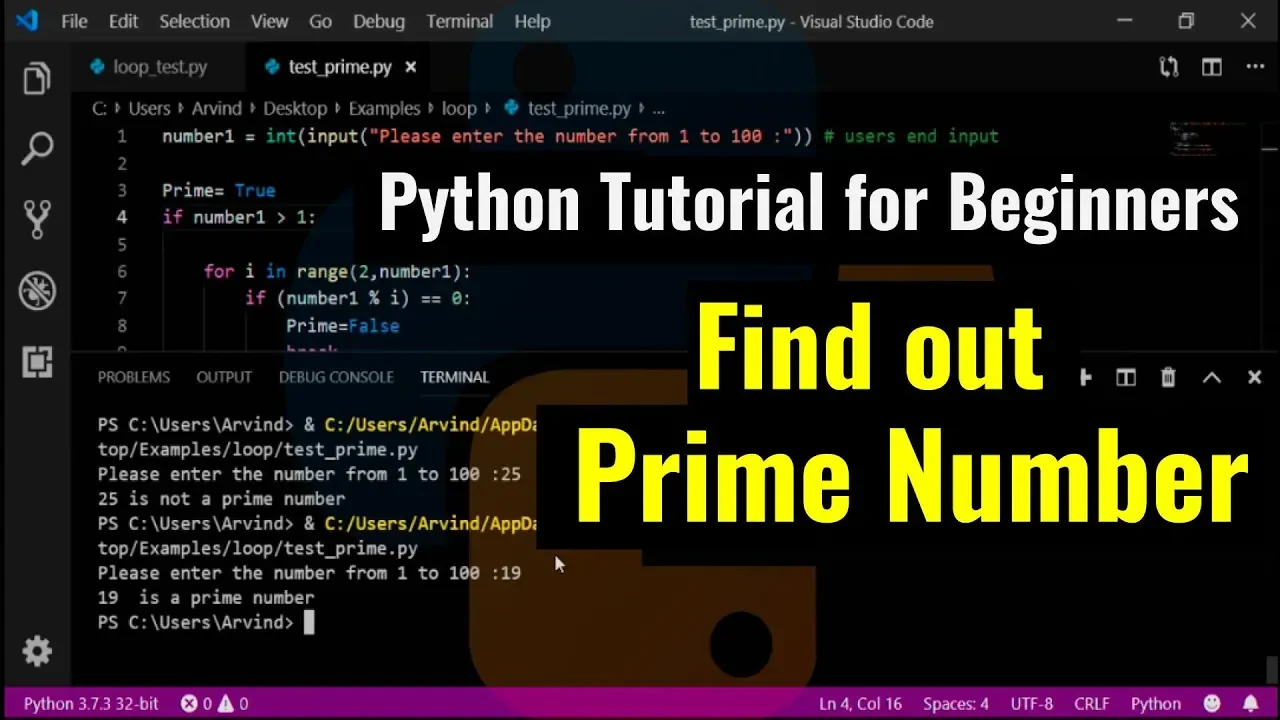Click the Arvind breadcrumb segment
The image size is (1280, 720).
[x=217, y=108]
